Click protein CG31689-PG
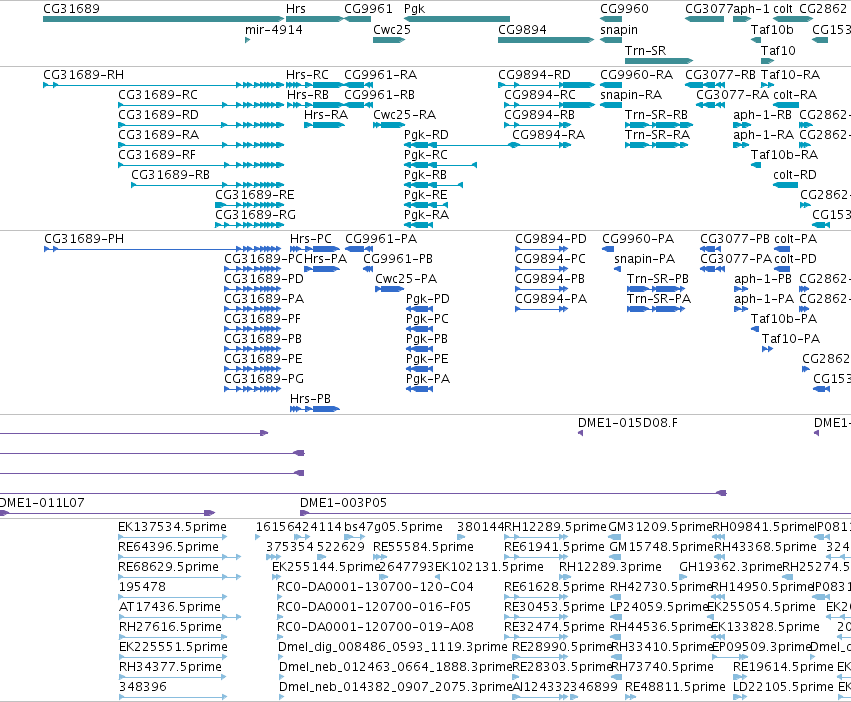Image resolution: width=851 pixels, height=702 pixels. click(253, 389)
